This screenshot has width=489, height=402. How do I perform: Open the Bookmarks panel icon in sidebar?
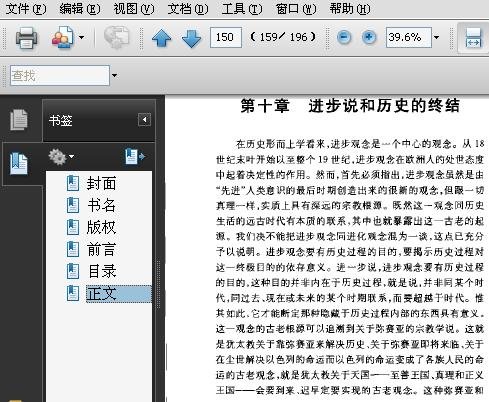(19, 163)
